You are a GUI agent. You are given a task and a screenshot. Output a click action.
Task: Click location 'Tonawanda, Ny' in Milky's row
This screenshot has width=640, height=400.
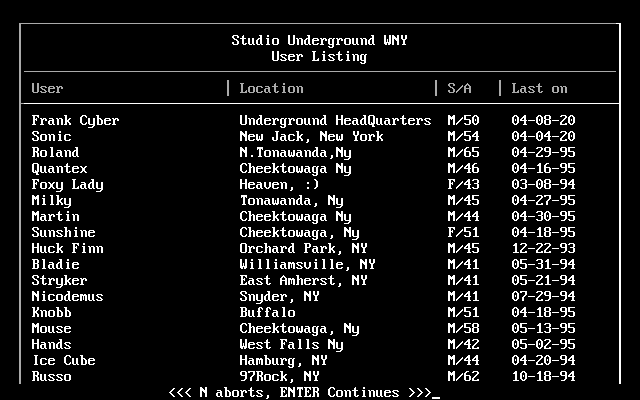pyautogui.click(x=291, y=200)
